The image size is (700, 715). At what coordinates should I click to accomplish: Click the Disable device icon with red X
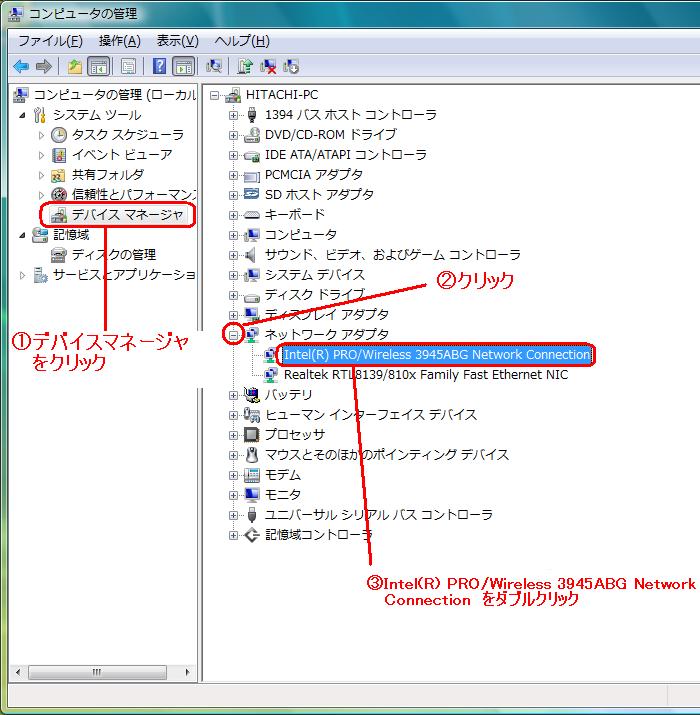coord(268,67)
